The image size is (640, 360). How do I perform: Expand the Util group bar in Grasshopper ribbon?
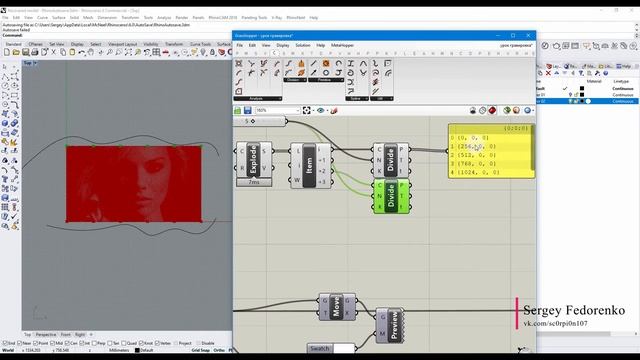coord(382,98)
